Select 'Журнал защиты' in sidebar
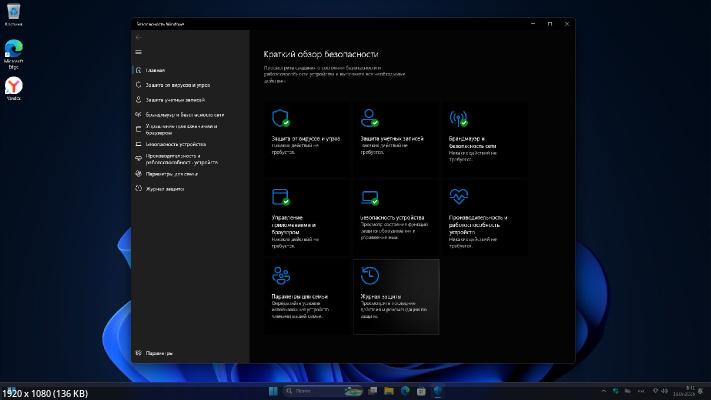 [x=190, y=189]
